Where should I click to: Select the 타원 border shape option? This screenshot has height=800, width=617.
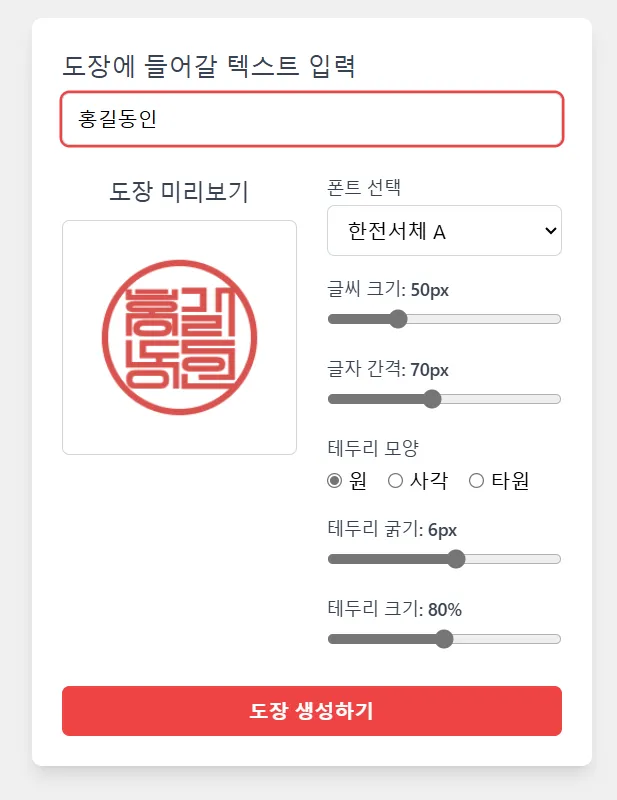tap(476, 480)
